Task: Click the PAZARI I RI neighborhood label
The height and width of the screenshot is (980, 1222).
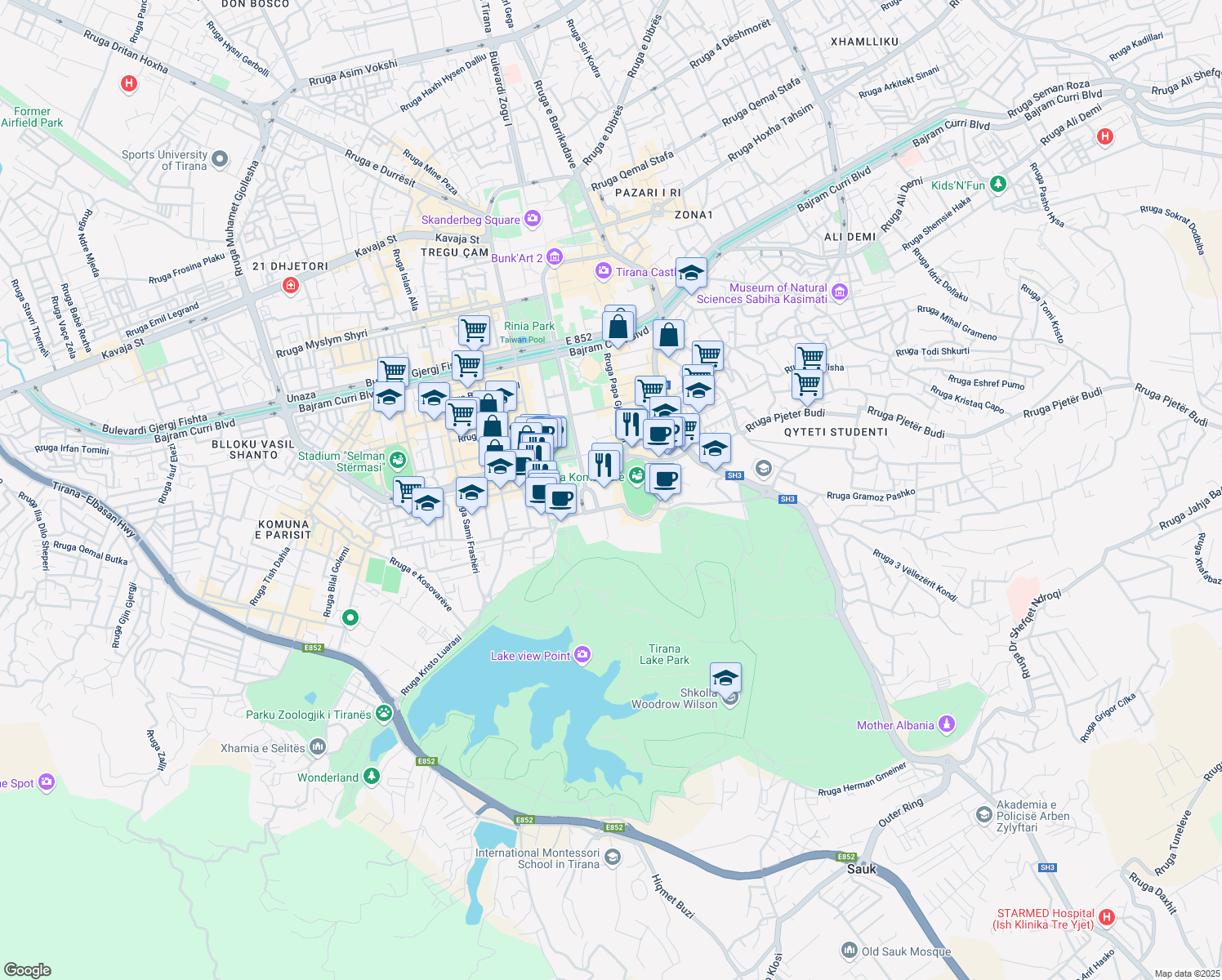Action: (x=648, y=193)
